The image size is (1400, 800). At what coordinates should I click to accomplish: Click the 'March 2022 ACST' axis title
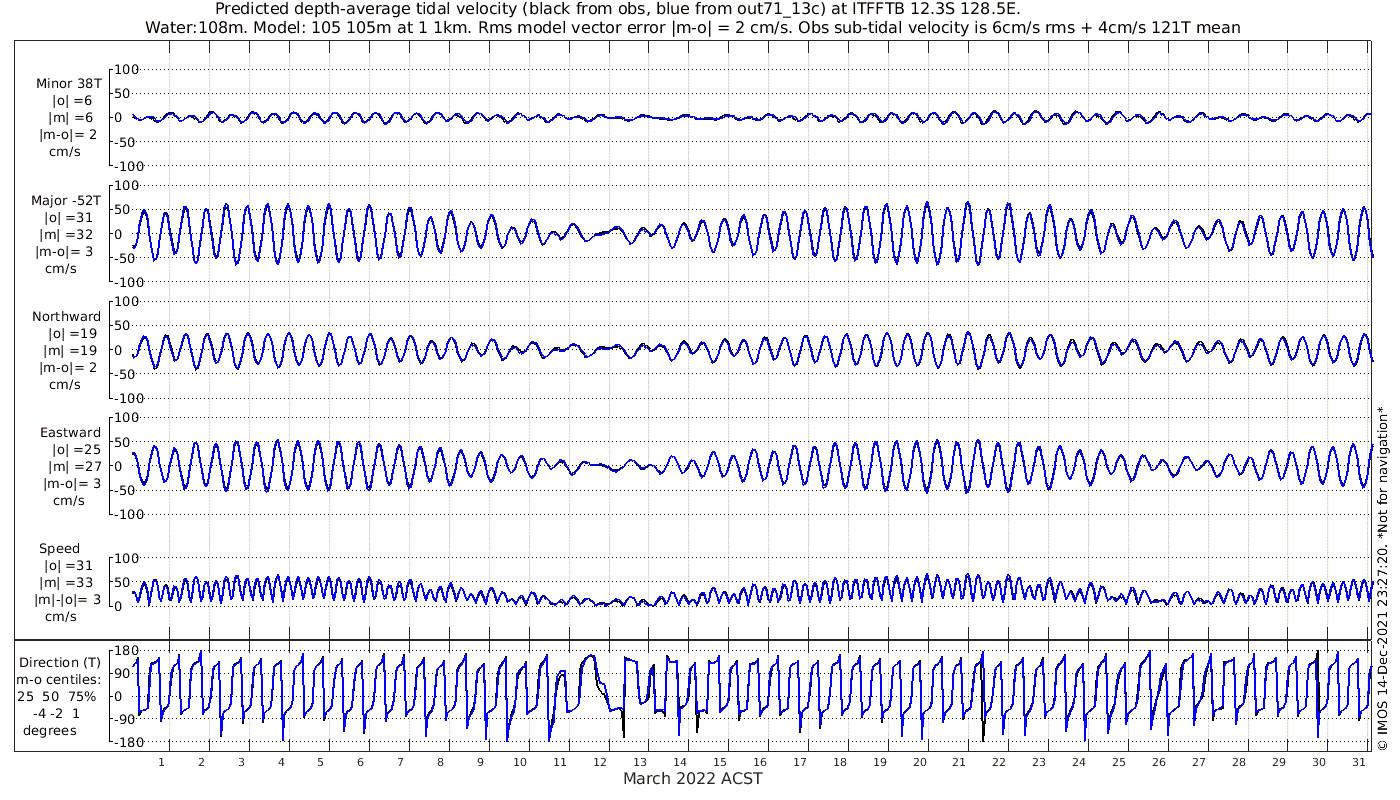click(x=692, y=778)
